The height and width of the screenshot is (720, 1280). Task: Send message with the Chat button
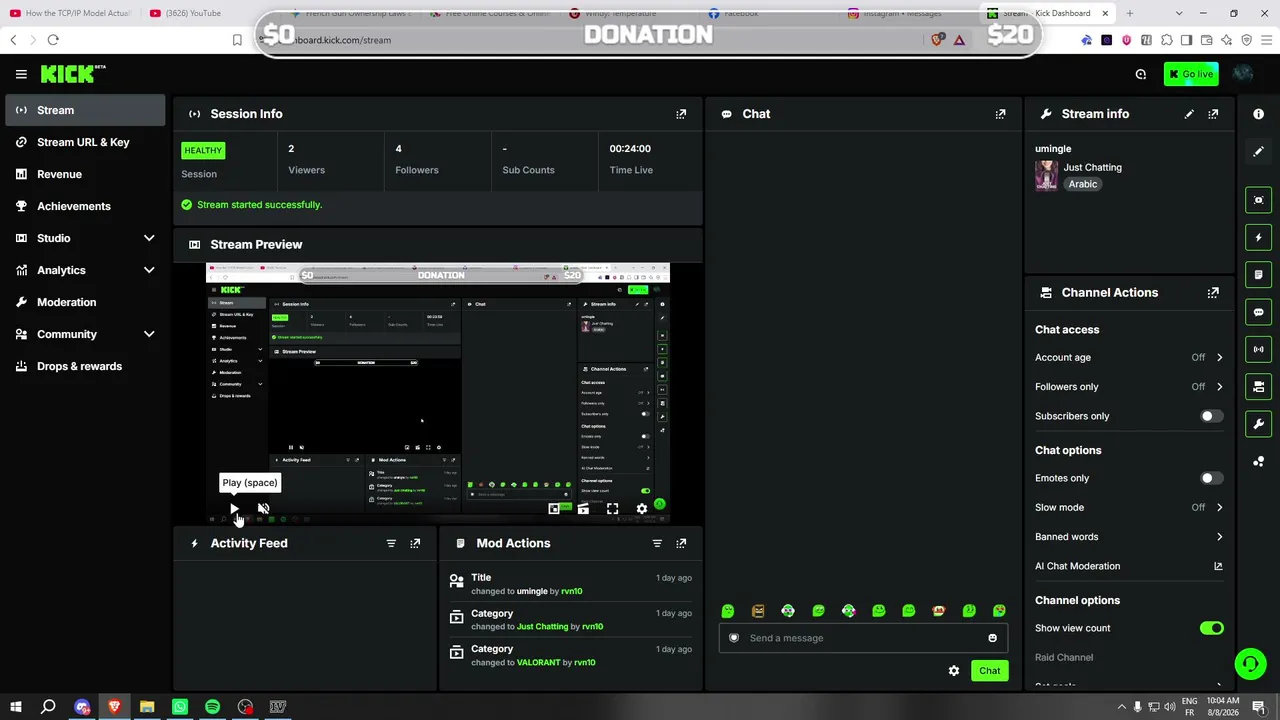(x=989, y=671)
